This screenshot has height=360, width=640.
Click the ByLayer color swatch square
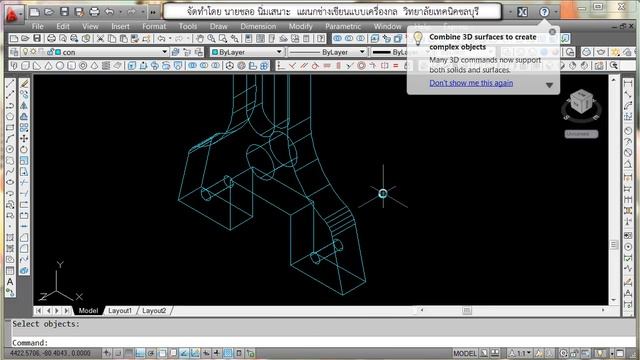[215, 52]
